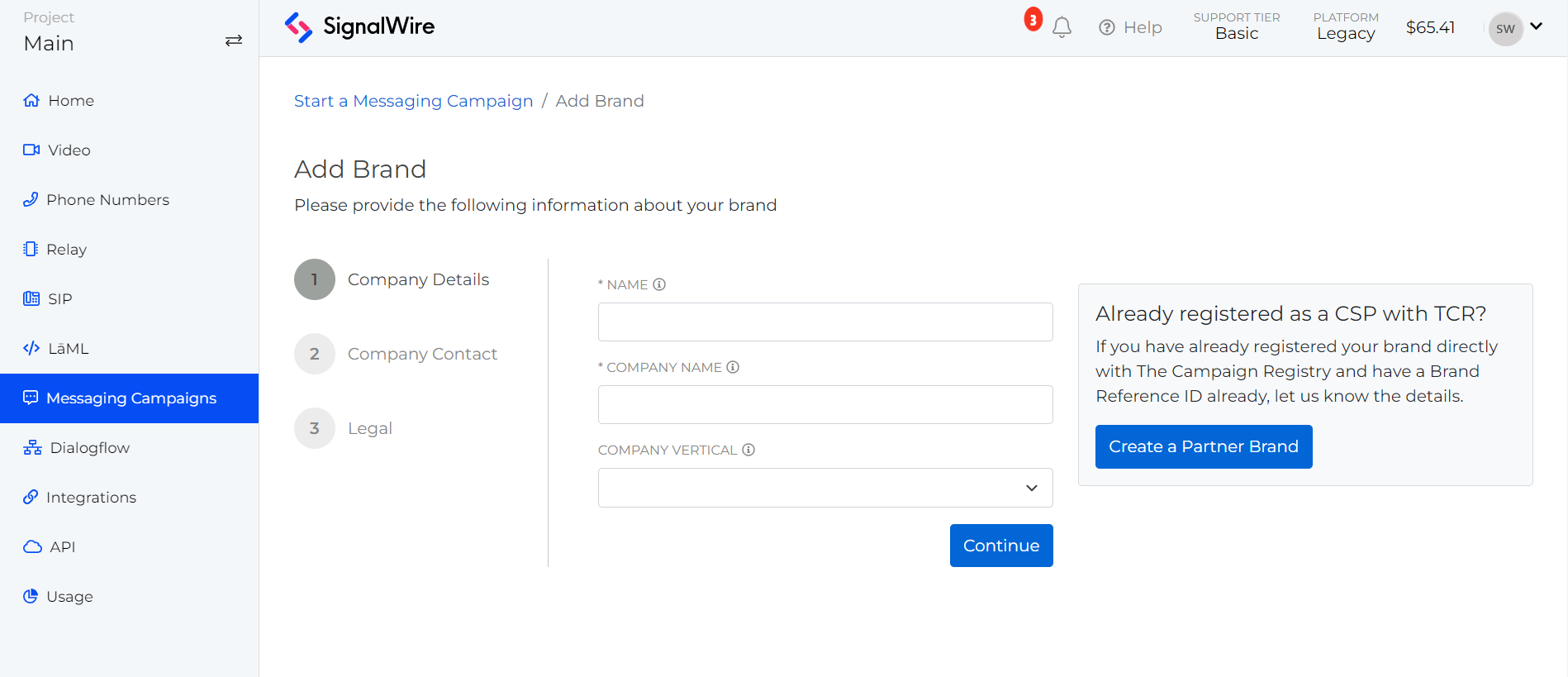
Task: Click the info icon beside COMPANY NAME label
Action: pyautogui.click(x=733, y=367)
